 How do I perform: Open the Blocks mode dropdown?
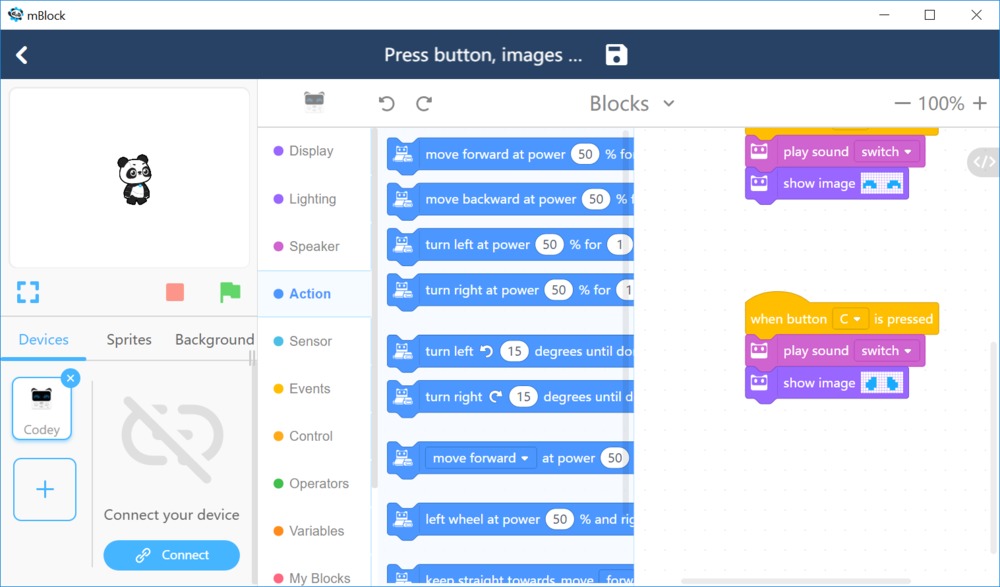coord(631,103)
